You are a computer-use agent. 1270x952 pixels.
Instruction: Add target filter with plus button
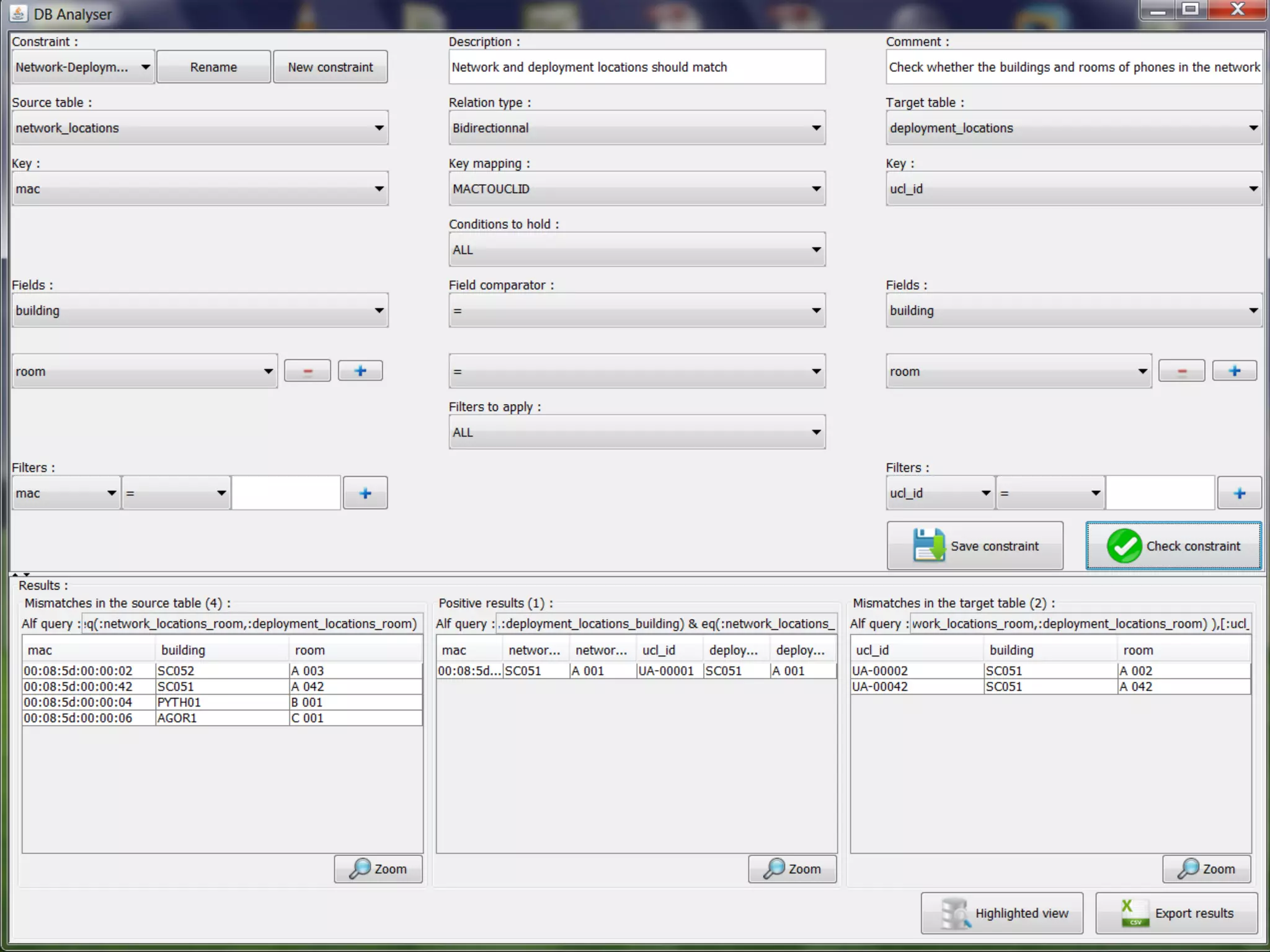1239,493
